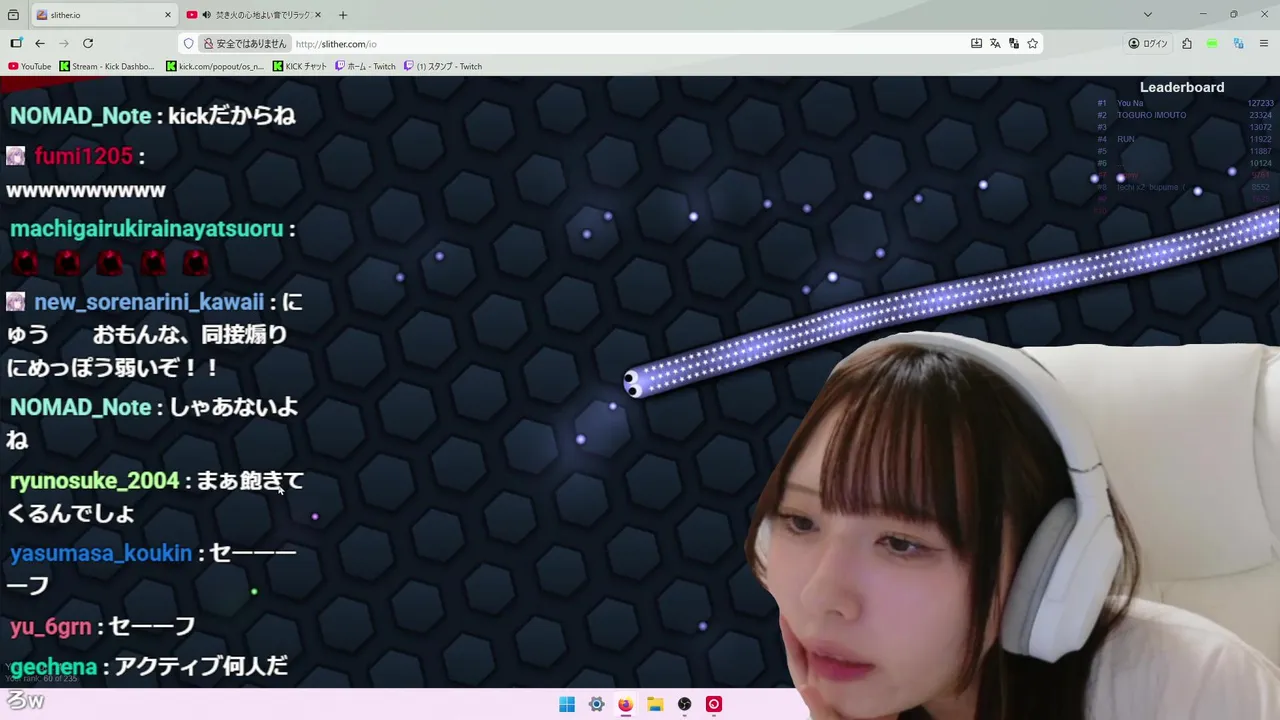Open tracking protection shield in address bar
Image resolution: width=1280 pixels, height=720 pixels.
coord(188,43)
